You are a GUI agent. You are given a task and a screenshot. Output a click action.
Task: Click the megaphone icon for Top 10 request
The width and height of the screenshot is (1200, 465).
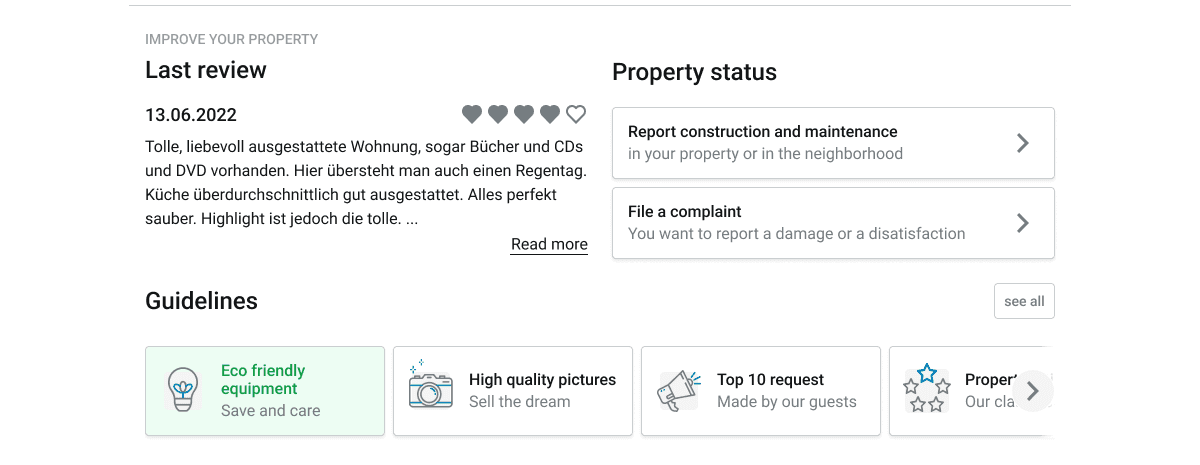(x=678, y=391)
